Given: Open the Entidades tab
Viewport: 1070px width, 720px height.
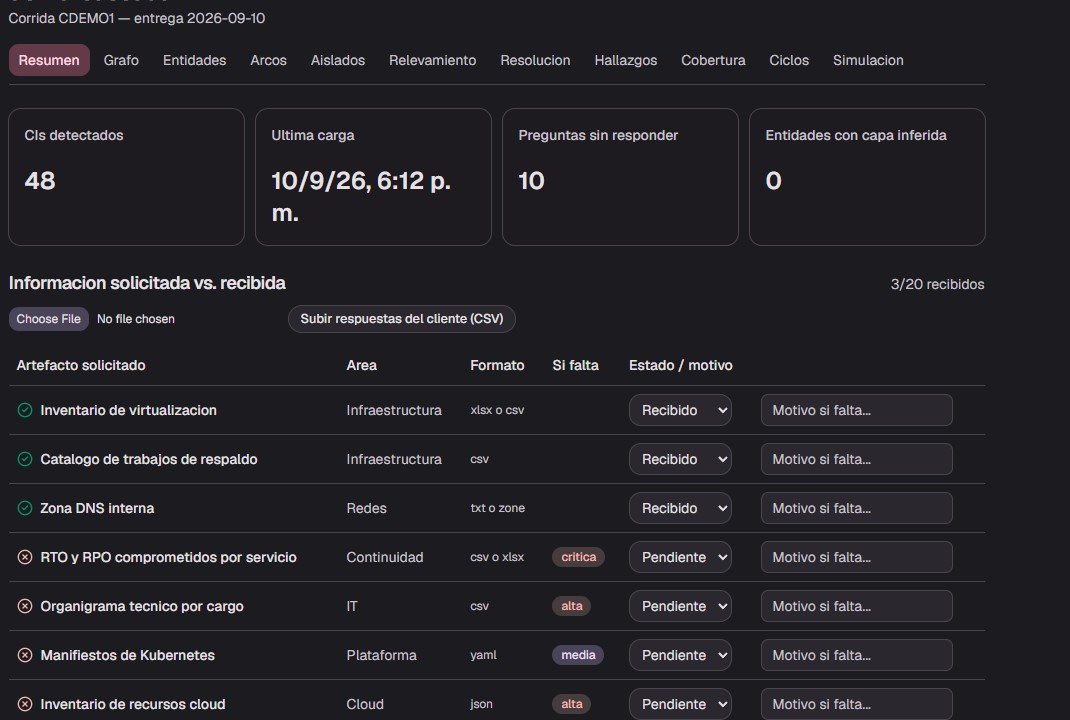Looking at the screenshot, I should click(x=194, y=60).
